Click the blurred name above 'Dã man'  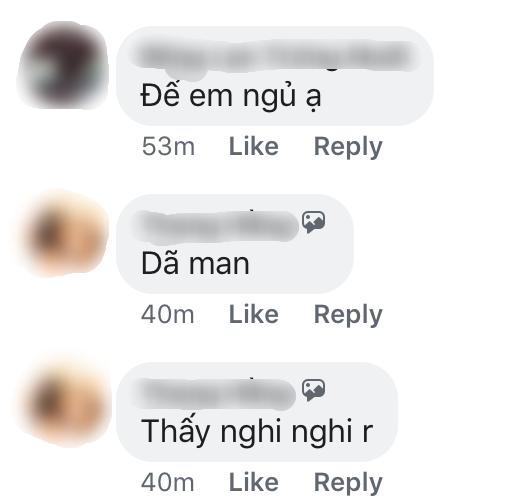point(217,226)
